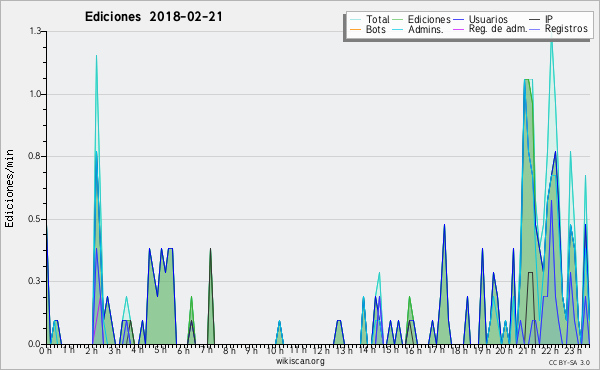Click the '15 h' x-axis label
The height and width of the screenshot is (370, 600).
tap(390, 350)
